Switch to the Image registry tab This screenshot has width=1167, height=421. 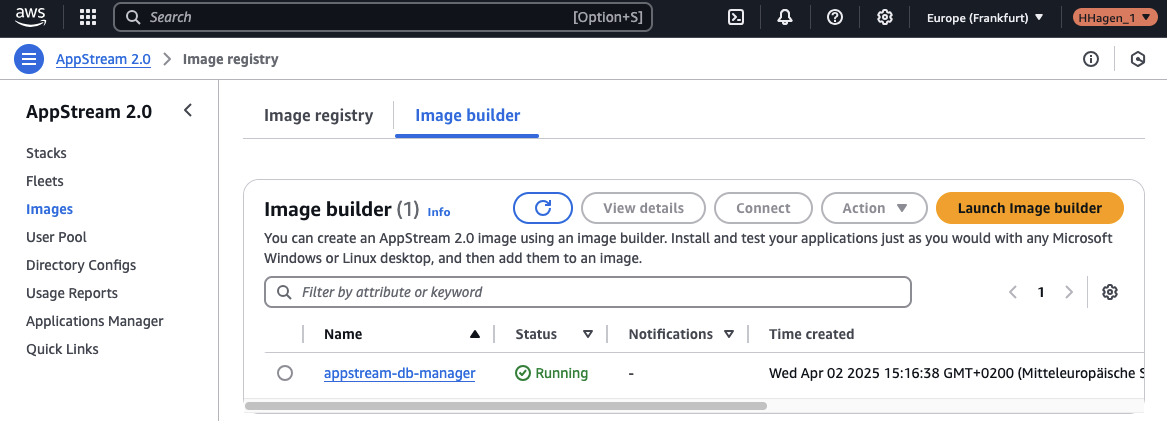[x=319, y=115]
